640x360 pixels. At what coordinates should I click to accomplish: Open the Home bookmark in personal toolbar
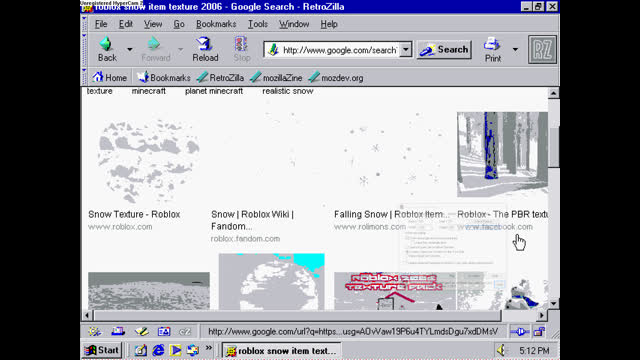(109, 78)
